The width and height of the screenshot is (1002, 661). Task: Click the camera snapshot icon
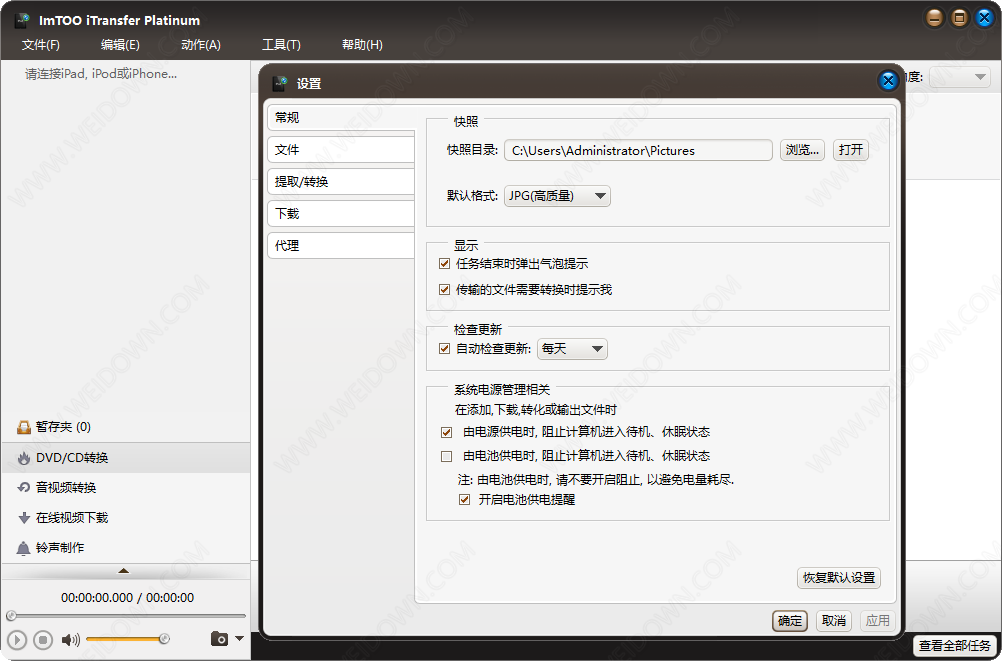(219, 639)
